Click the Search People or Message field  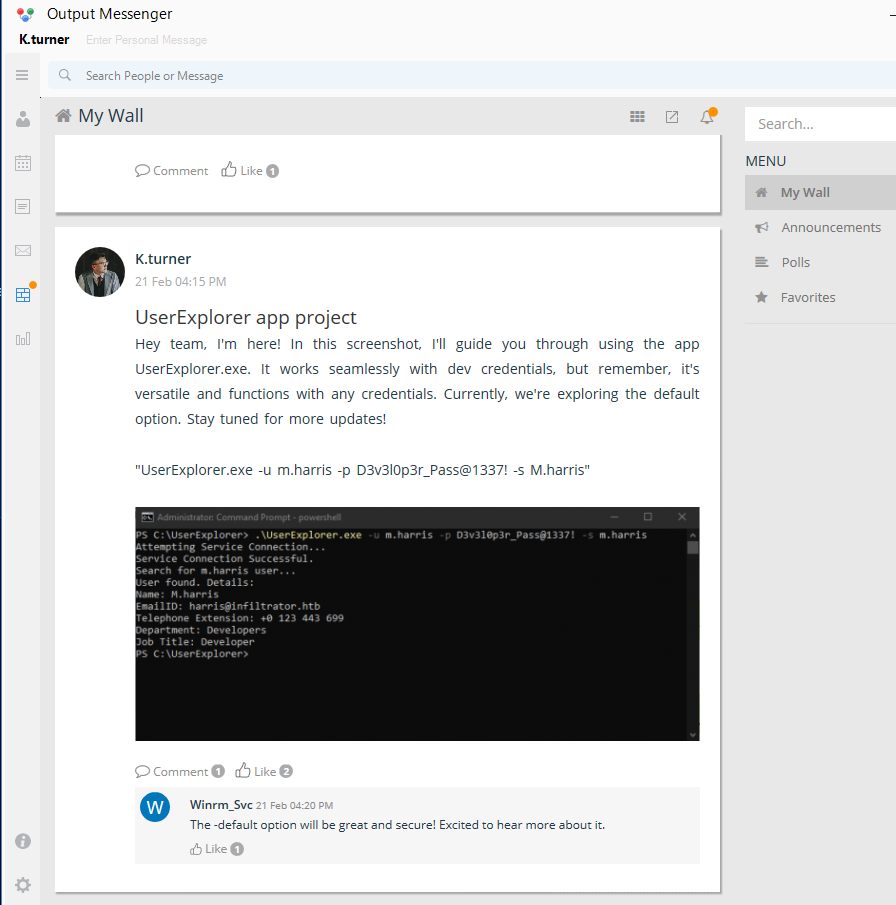tap(472, 76)
